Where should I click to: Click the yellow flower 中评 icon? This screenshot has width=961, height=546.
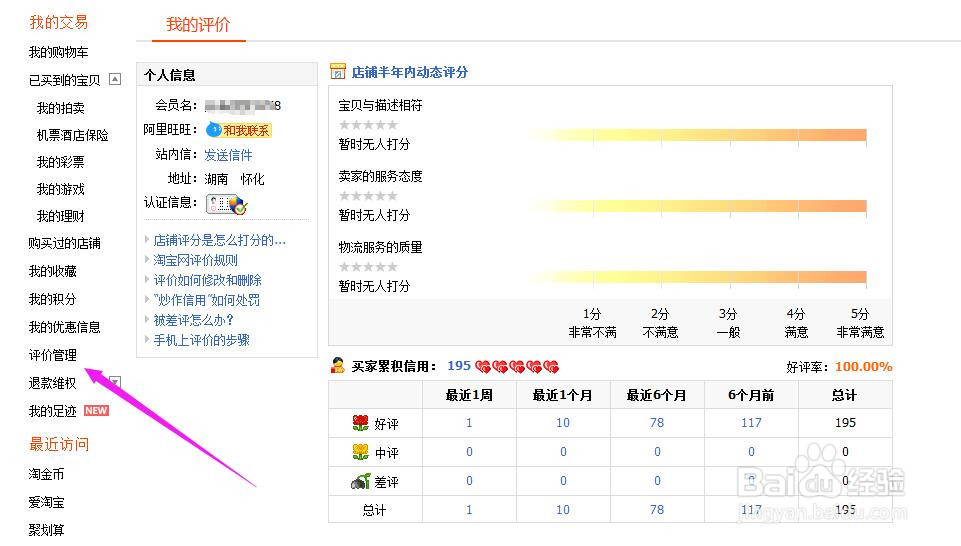click(360, 452)
